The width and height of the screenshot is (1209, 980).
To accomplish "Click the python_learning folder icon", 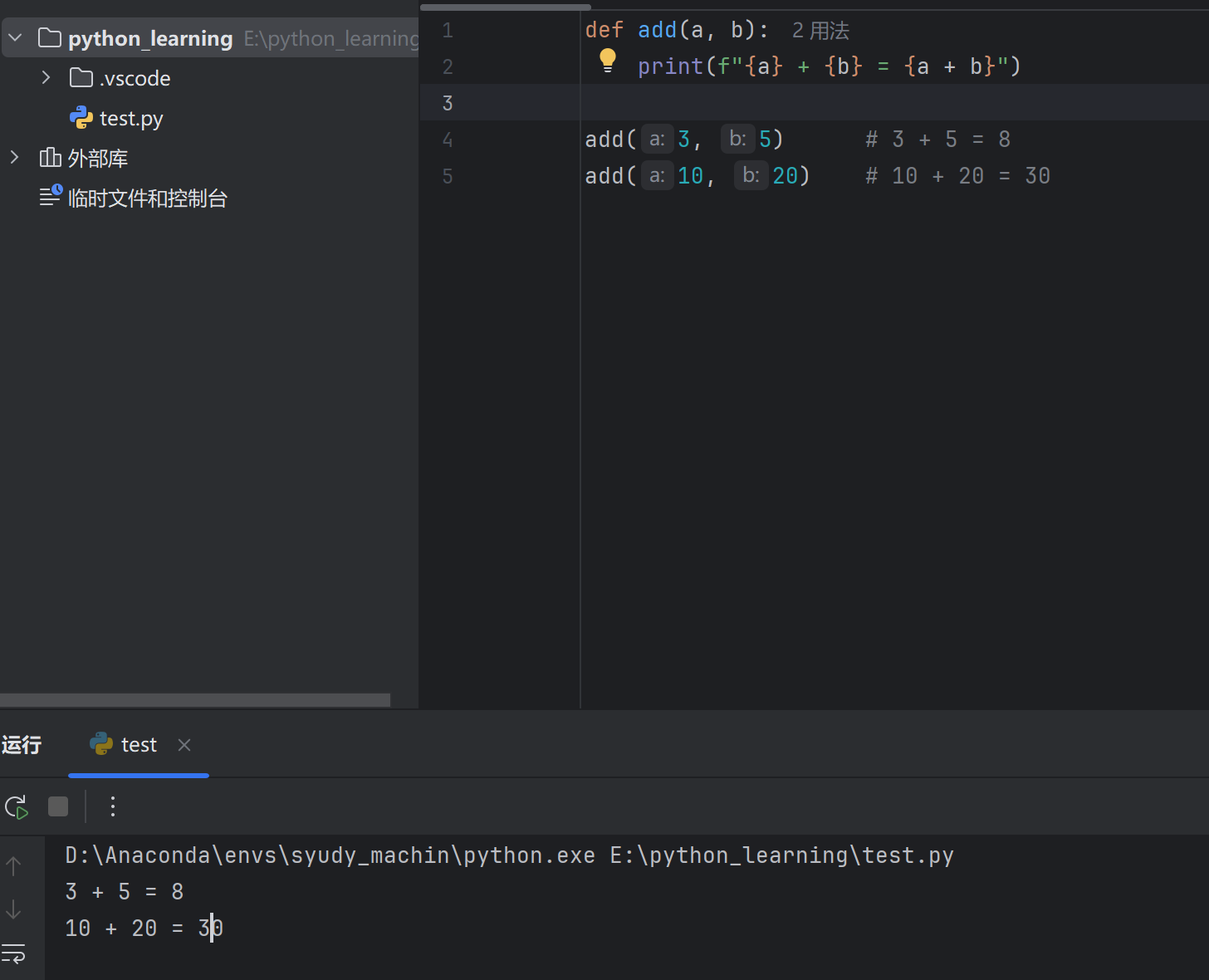I will pyautogui.click(x=50, y=38).
